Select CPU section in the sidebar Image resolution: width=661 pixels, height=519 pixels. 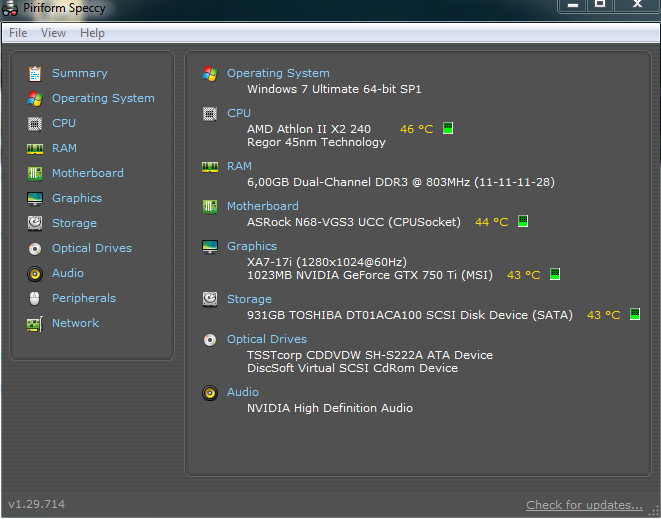tap(64, 123)
